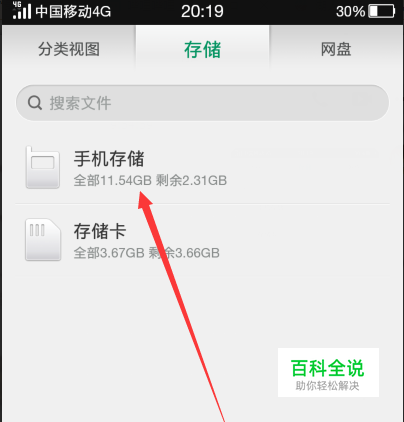Switch to the 分类视图 tab
The width and height of the screenshot is (404, 422).
69,49
